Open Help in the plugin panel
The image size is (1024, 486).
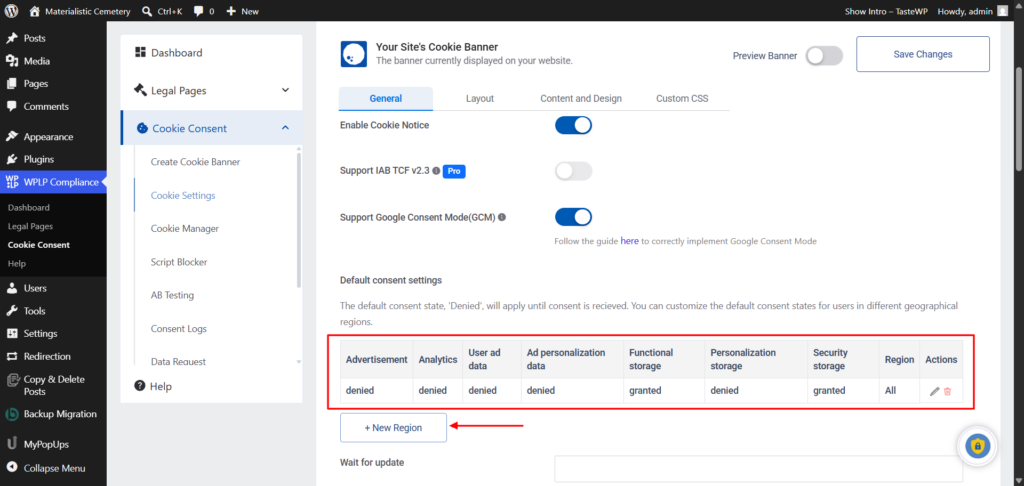coord(153,387)
